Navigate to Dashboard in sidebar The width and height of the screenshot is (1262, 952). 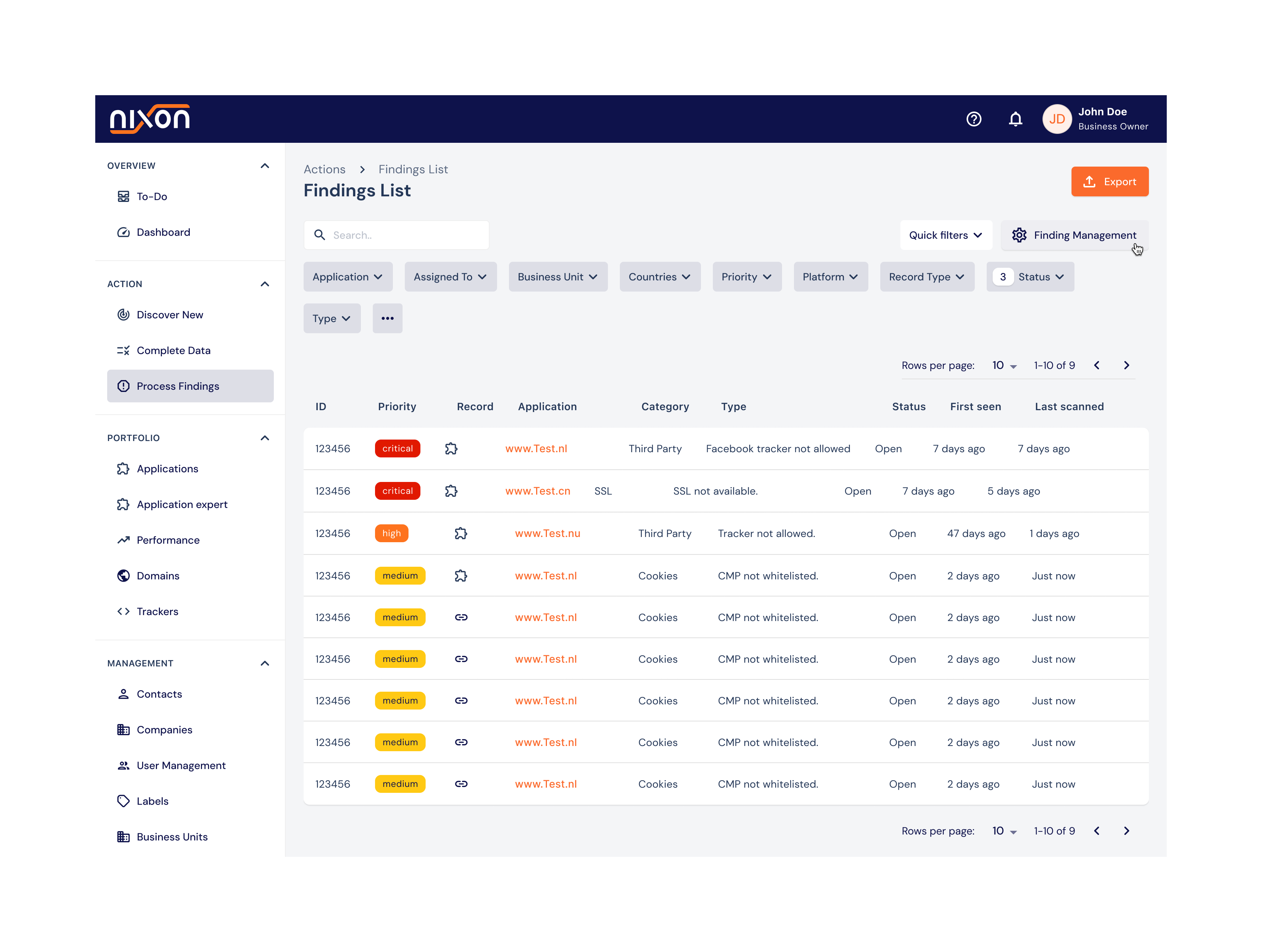click(163, 232)
